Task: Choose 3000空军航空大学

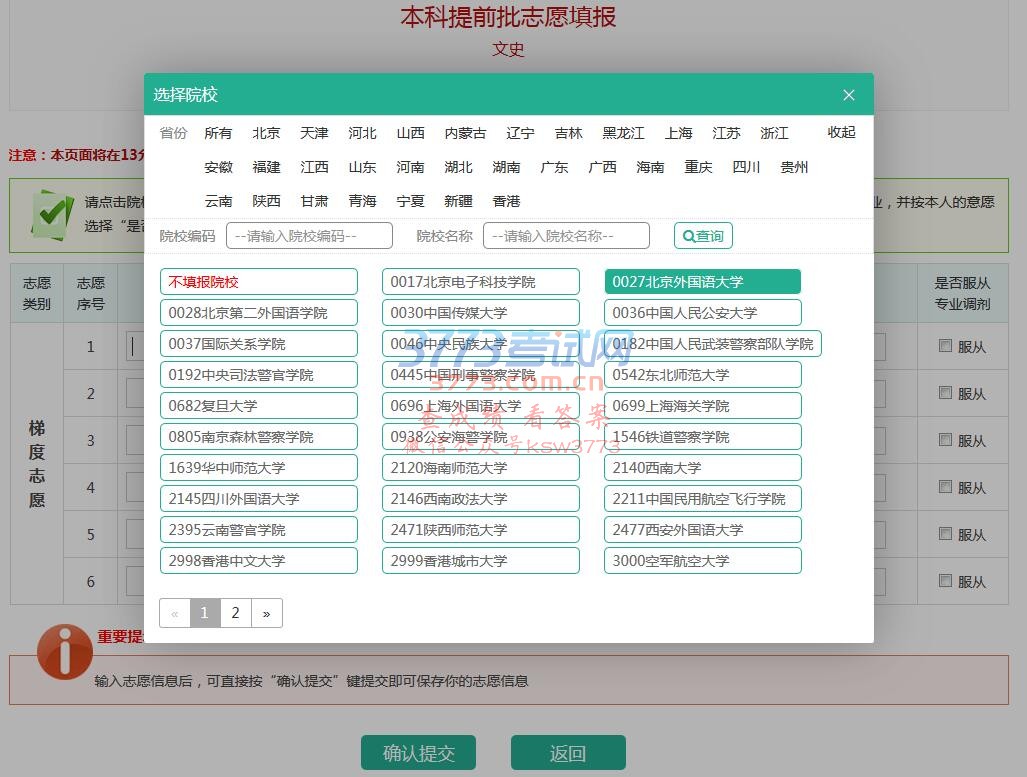Action: 702,561
